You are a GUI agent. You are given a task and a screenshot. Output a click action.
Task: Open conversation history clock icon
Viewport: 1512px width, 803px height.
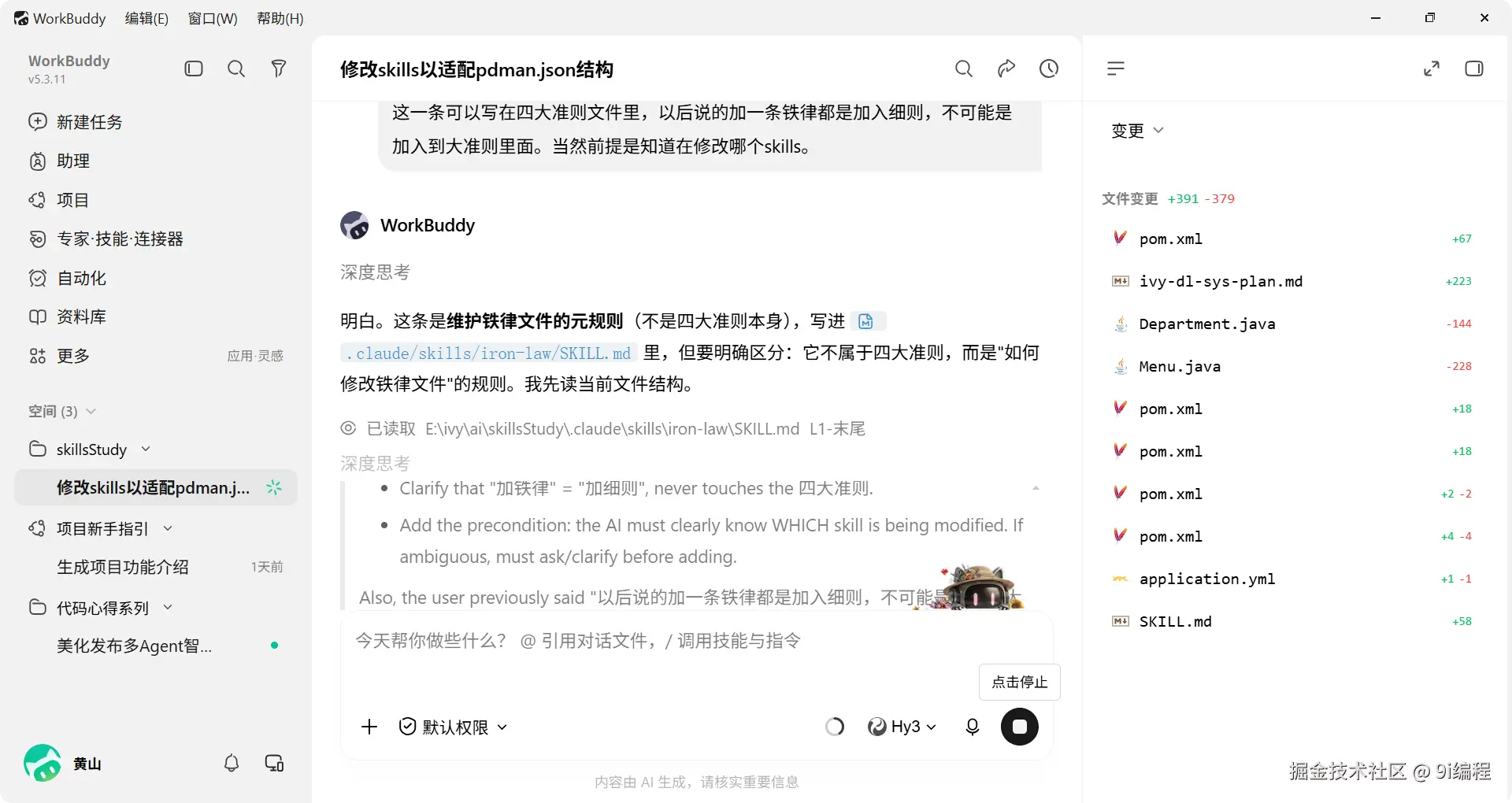click(1049, 68)
